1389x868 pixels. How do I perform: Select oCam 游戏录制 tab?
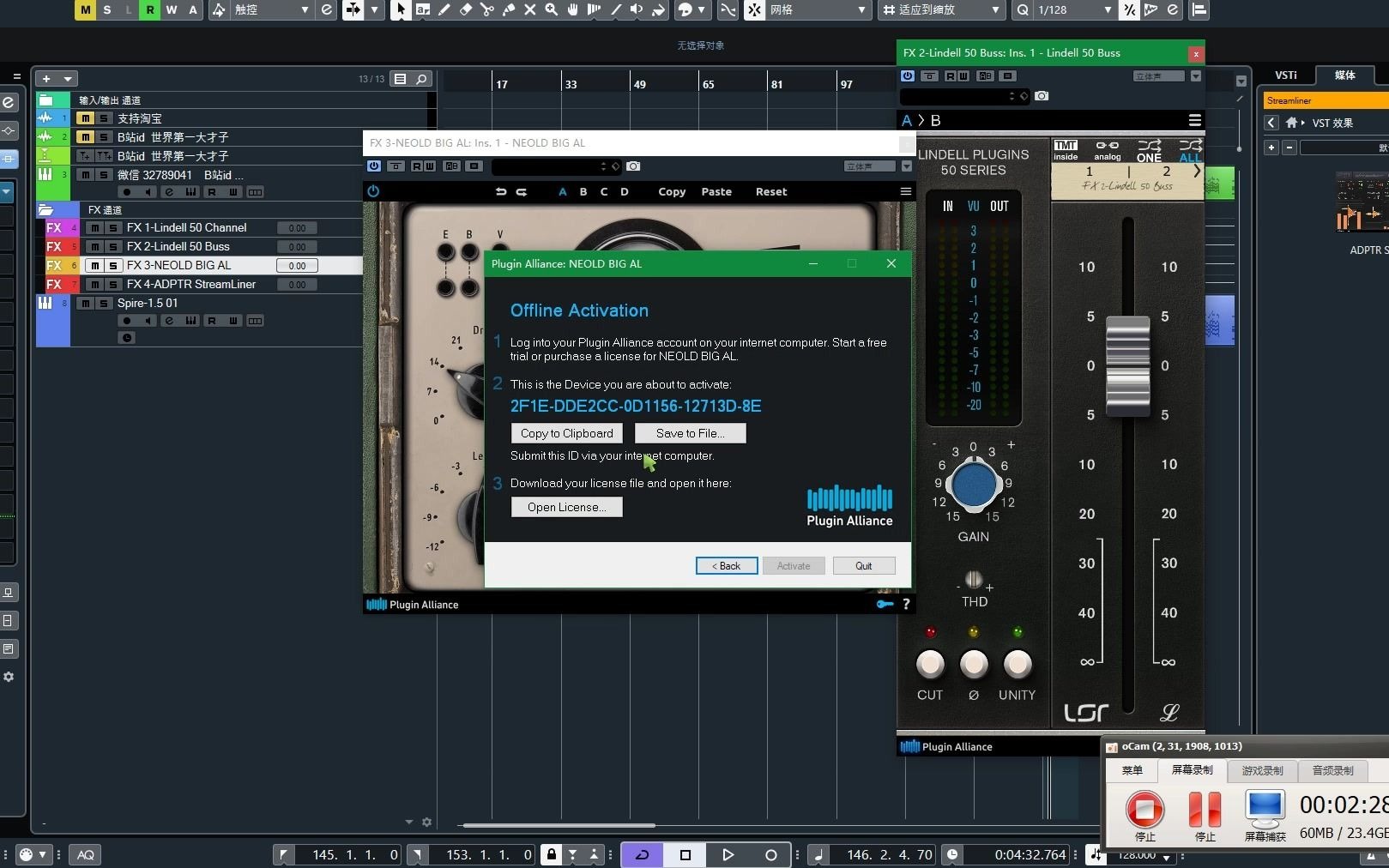[x=1262, y=770]
